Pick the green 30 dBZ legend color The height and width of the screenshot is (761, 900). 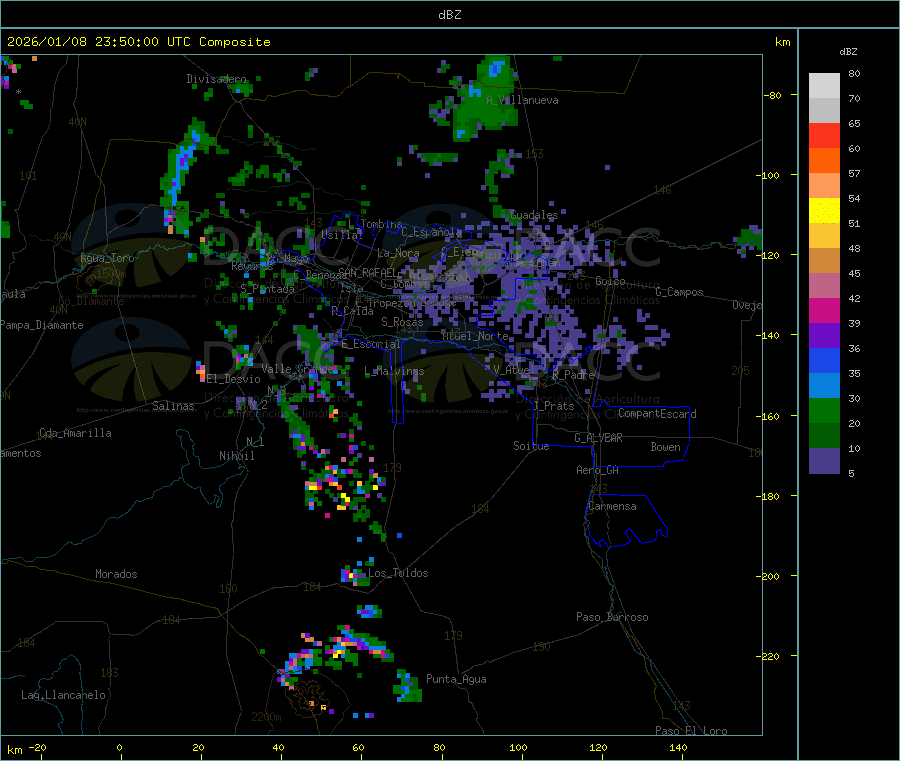pyautogui.click(x=824, y=410)
